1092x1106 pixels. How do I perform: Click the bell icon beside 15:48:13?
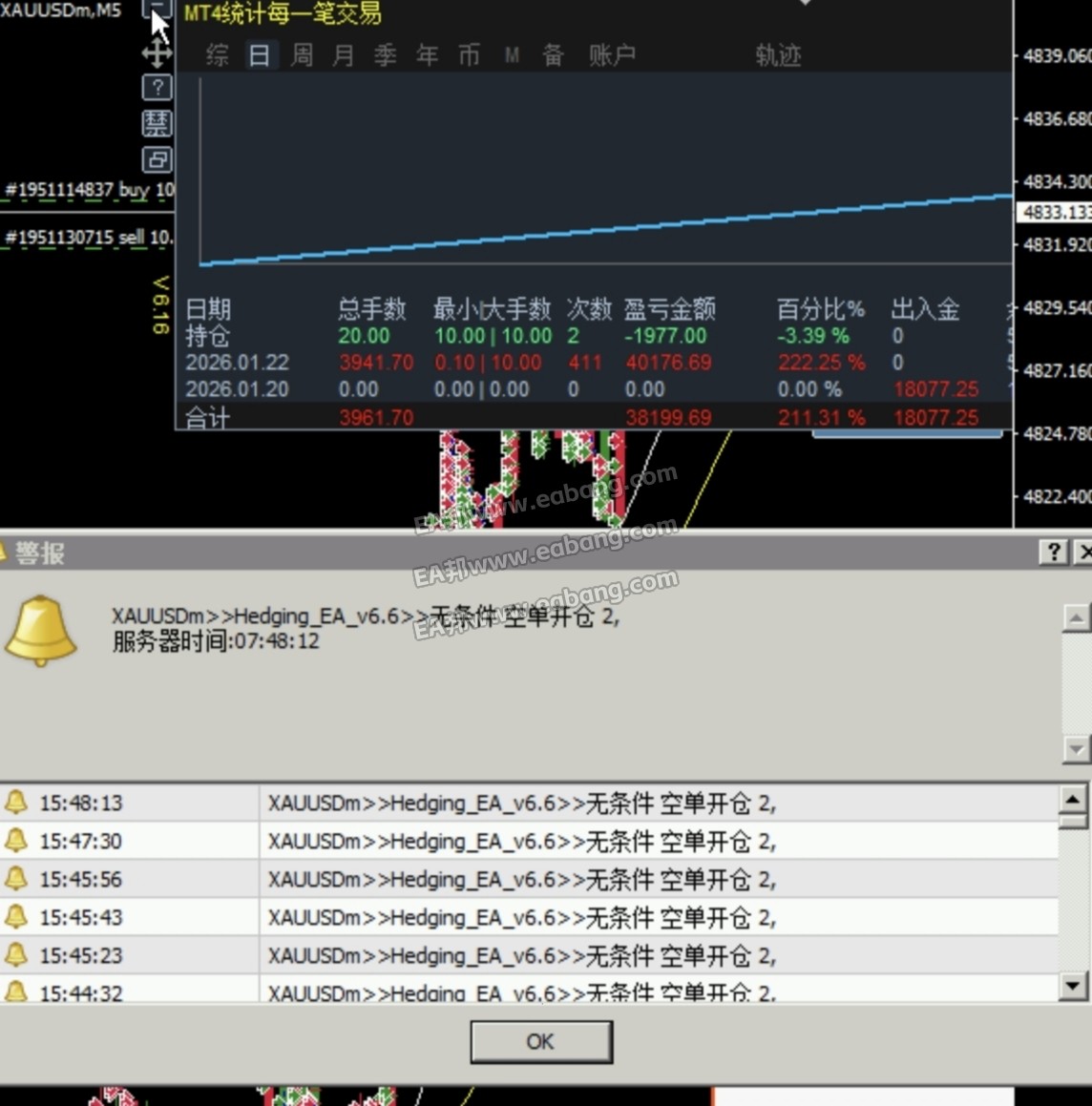(x=16, y=803)
